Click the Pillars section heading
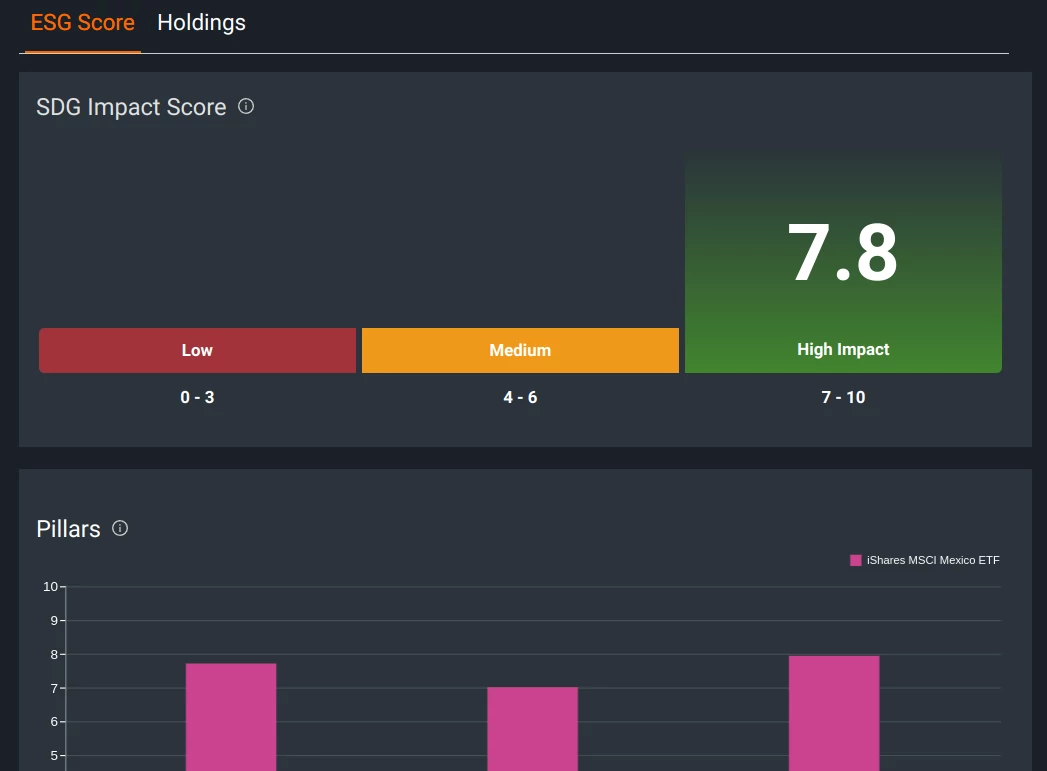1047x771 pixels. point(68,529)
